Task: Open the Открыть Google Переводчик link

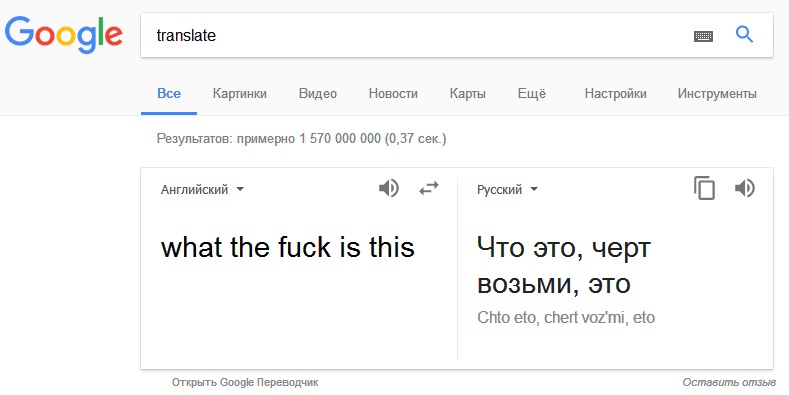Action: (x=245, y=382)
